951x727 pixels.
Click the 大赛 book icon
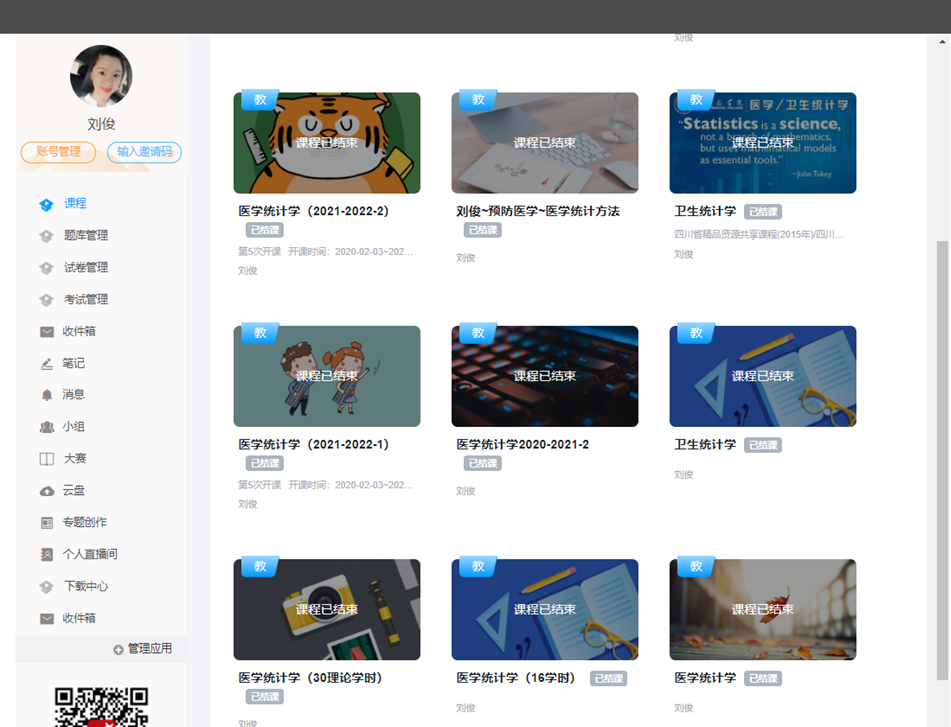(x=46, y=459)
